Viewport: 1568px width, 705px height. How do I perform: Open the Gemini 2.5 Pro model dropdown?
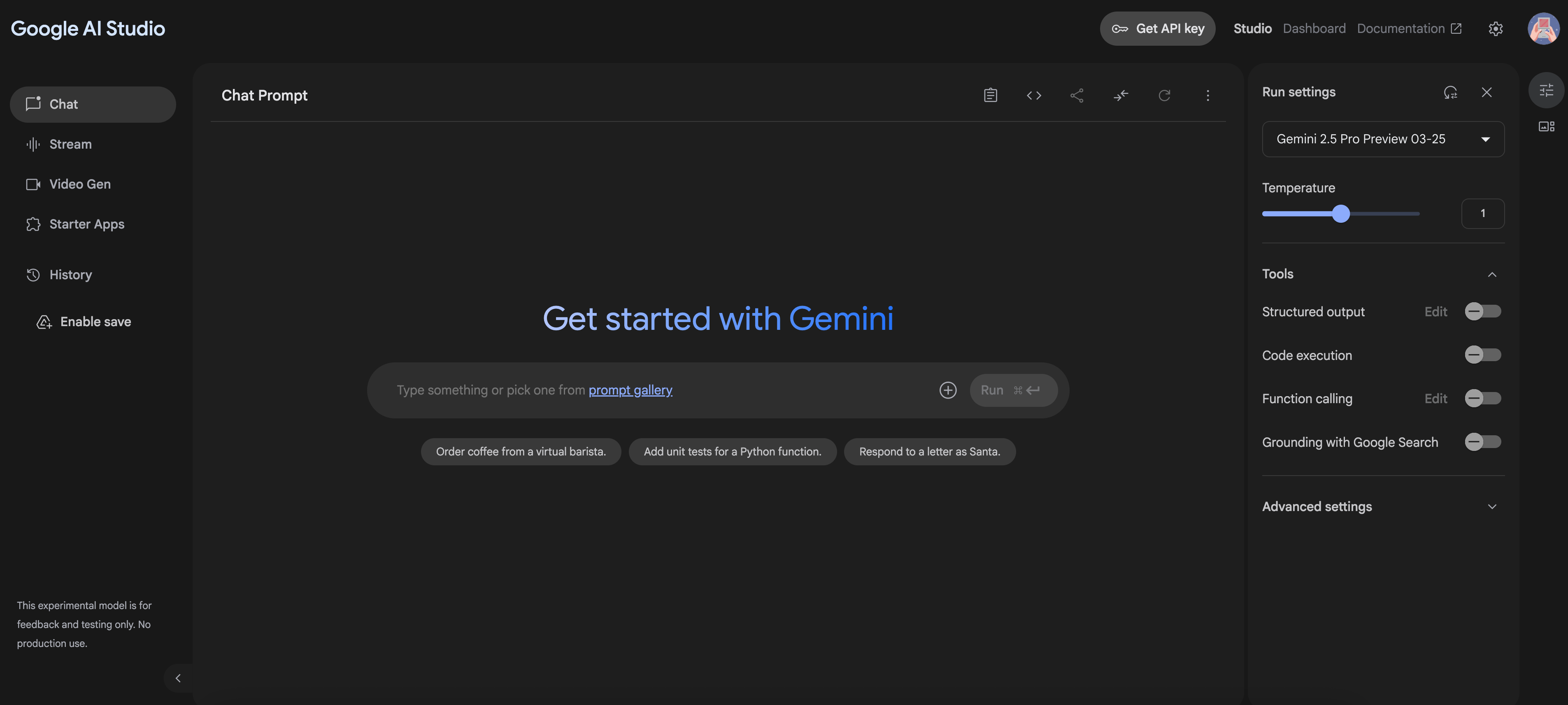[1383, 140]
